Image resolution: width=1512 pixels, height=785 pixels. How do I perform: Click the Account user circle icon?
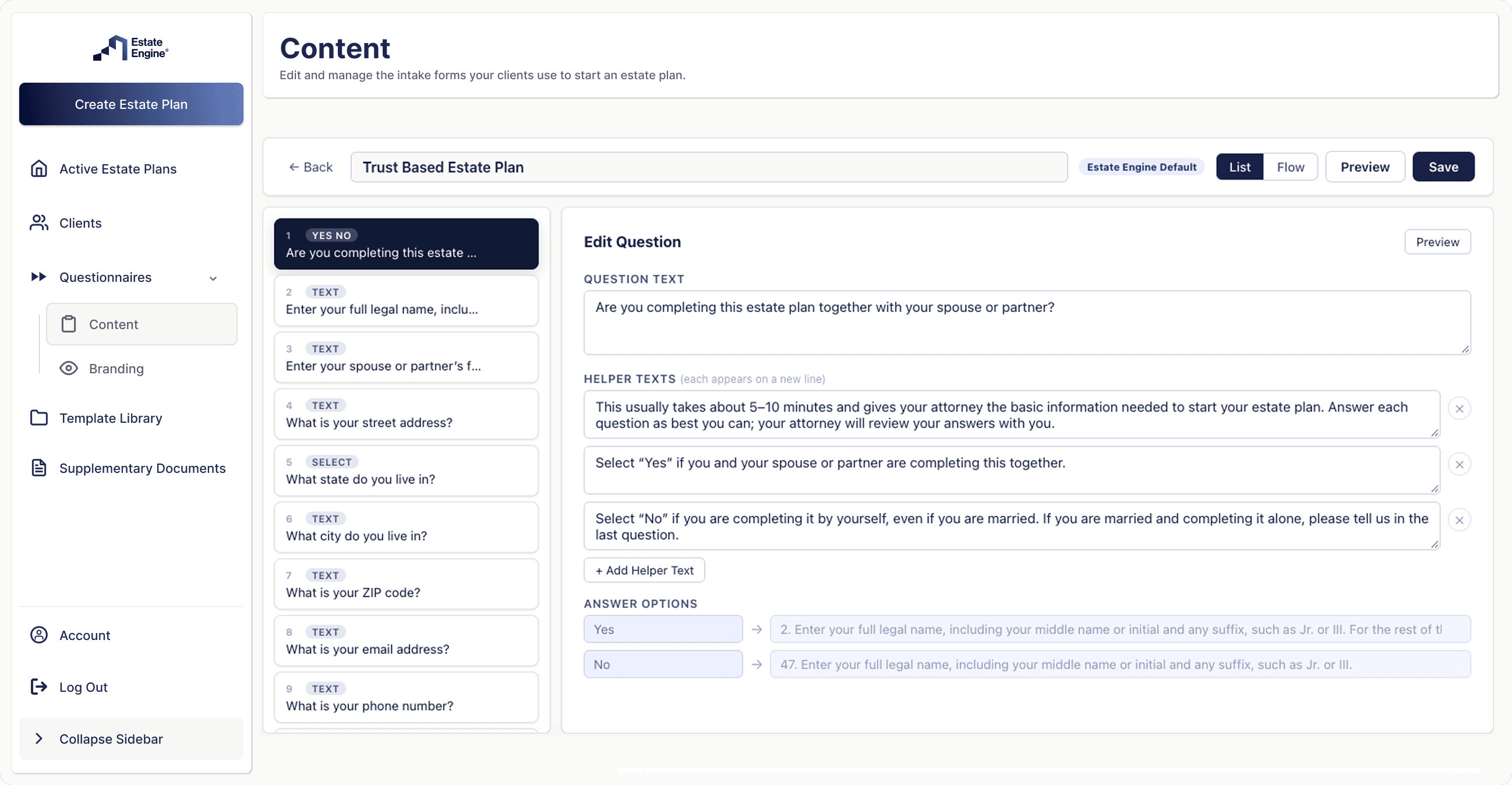click(39, 635)
